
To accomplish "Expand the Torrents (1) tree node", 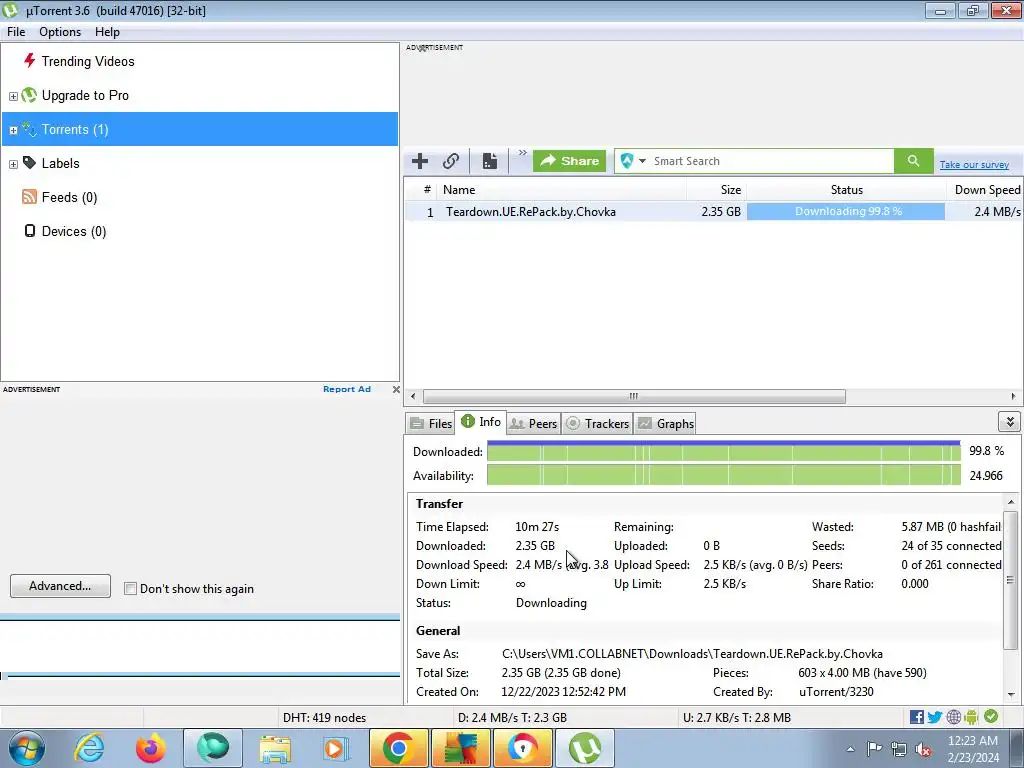I will tap(13, 130).
